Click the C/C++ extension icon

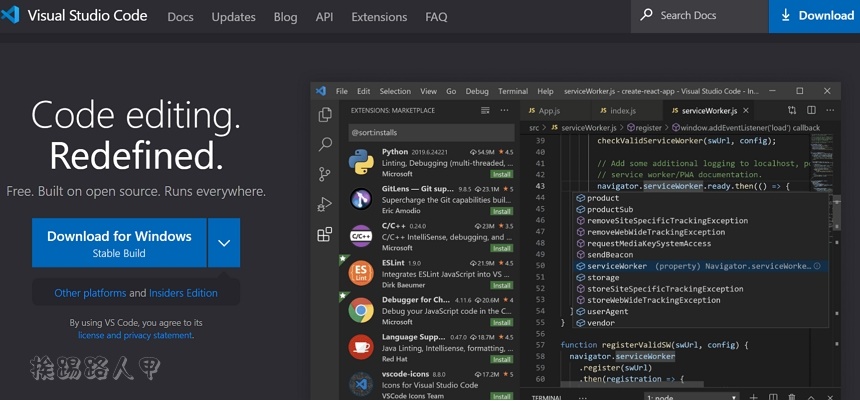[x=361, y=236]
